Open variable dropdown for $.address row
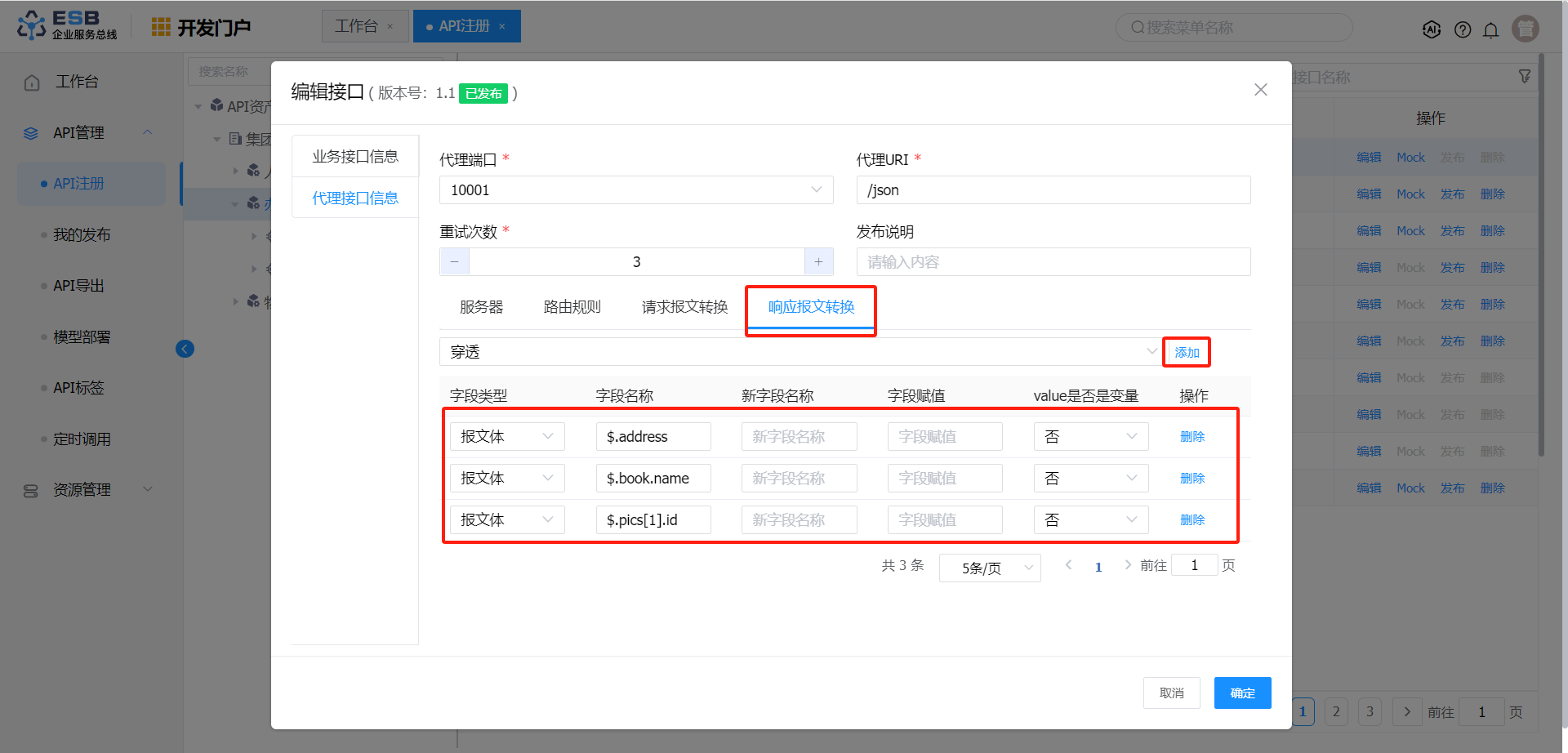1568x753 pixels. (1090, 437)
